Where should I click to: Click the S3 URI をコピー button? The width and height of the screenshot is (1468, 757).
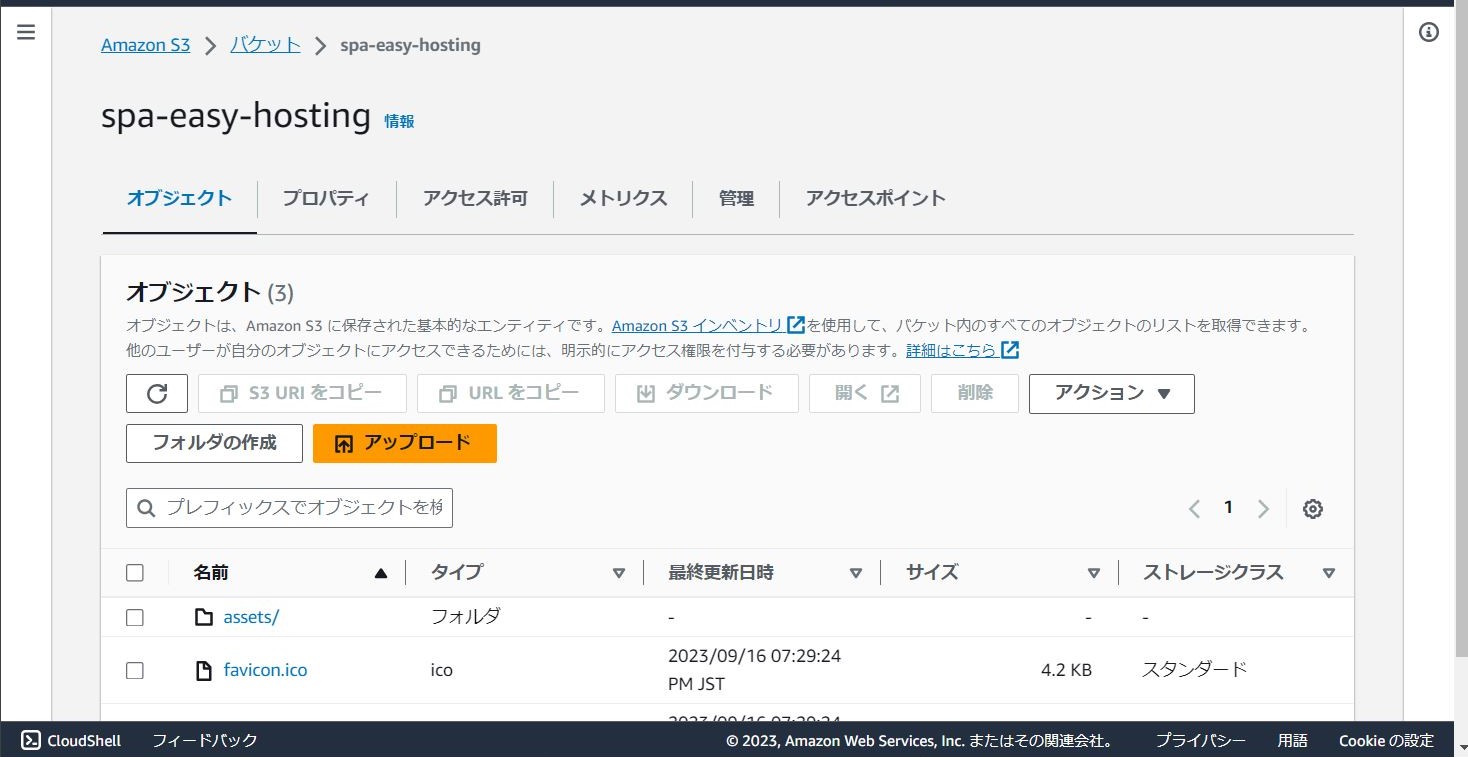pos(302,393)
